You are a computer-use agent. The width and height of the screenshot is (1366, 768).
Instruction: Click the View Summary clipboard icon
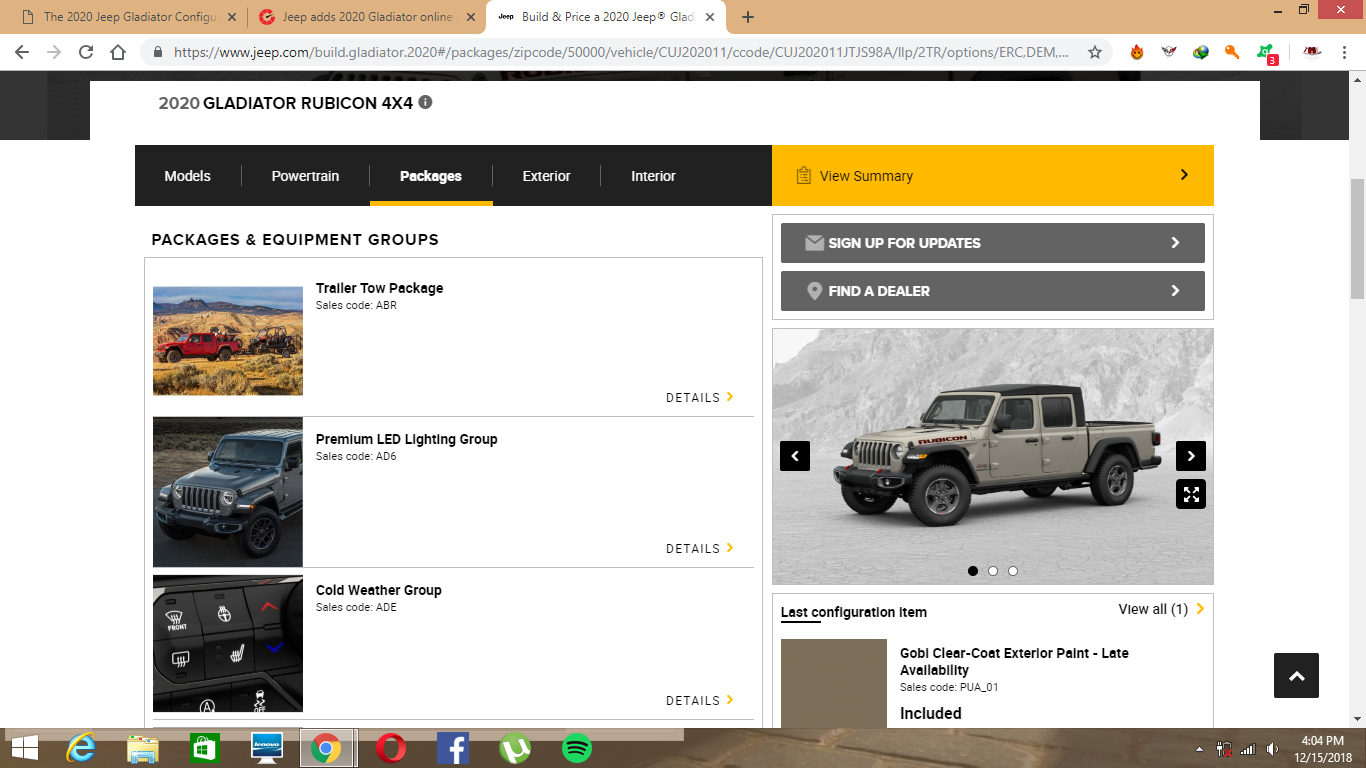click(803, 176)
